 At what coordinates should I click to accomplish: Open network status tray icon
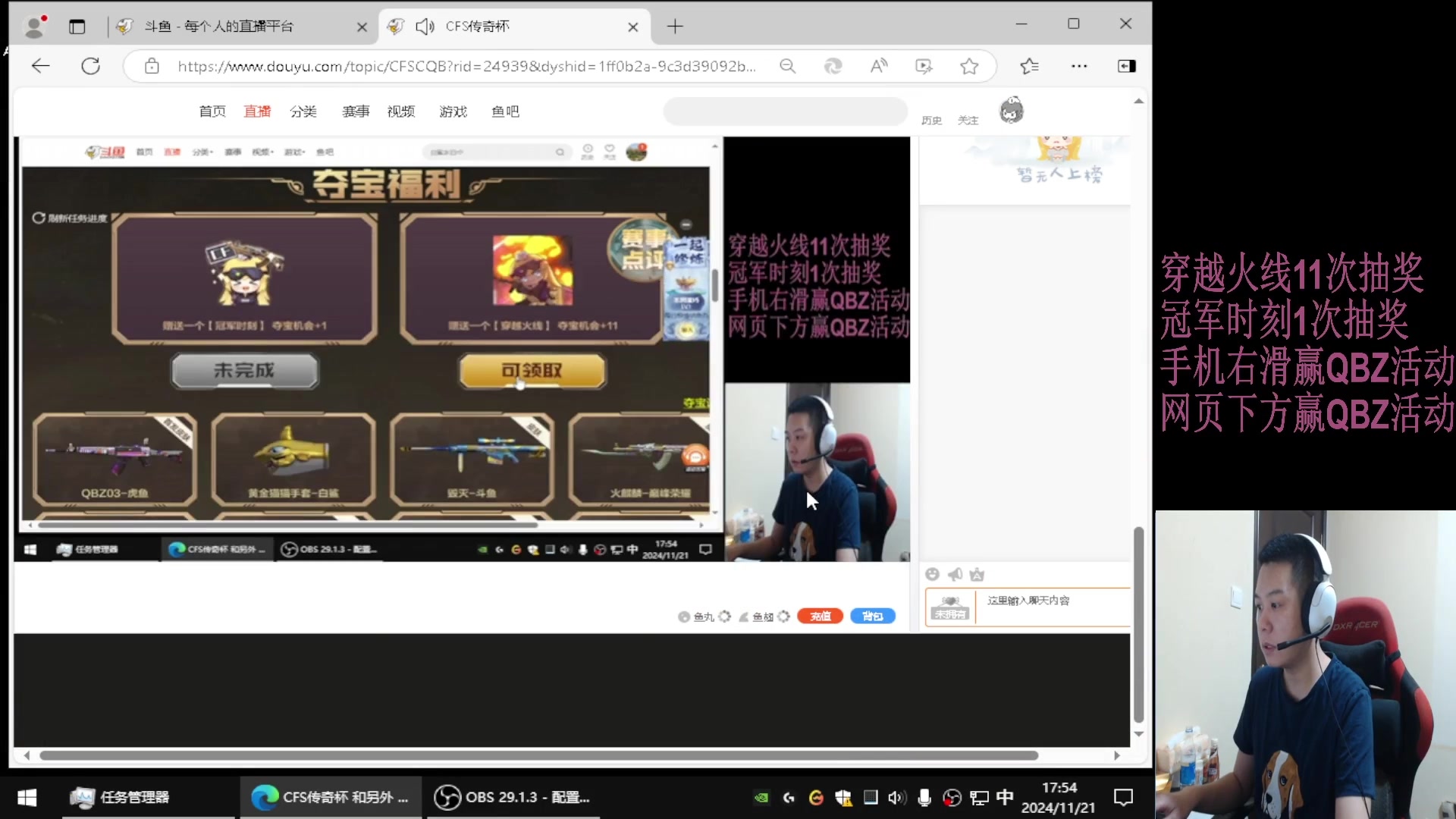coord(979,798)
